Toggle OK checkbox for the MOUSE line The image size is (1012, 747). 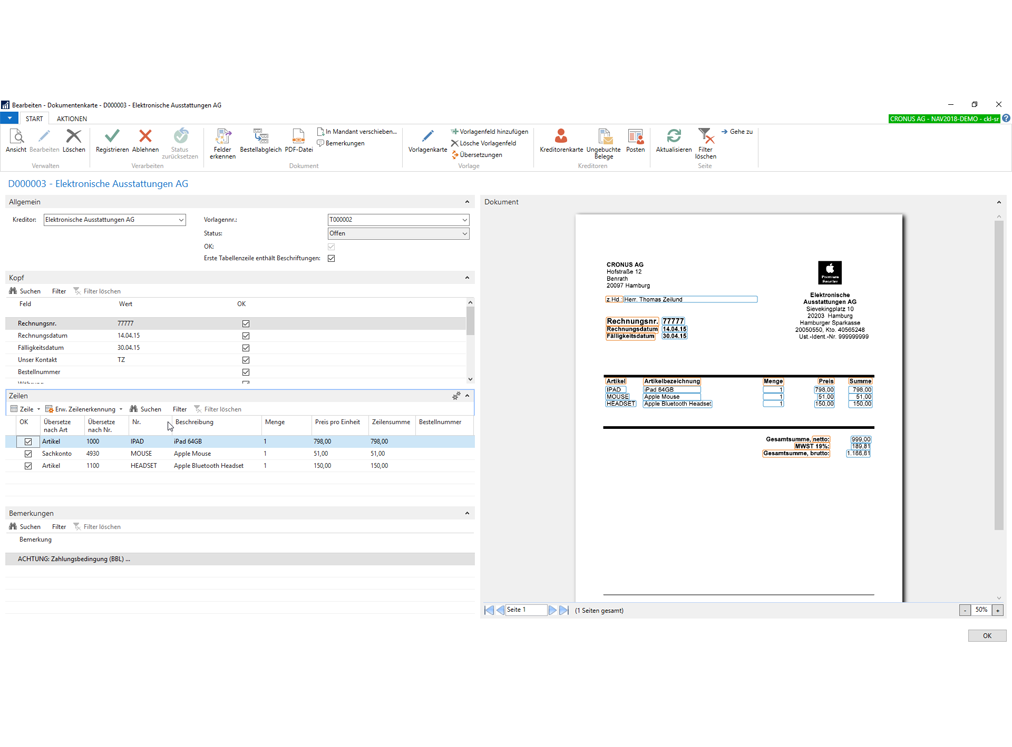click(28, 454)
